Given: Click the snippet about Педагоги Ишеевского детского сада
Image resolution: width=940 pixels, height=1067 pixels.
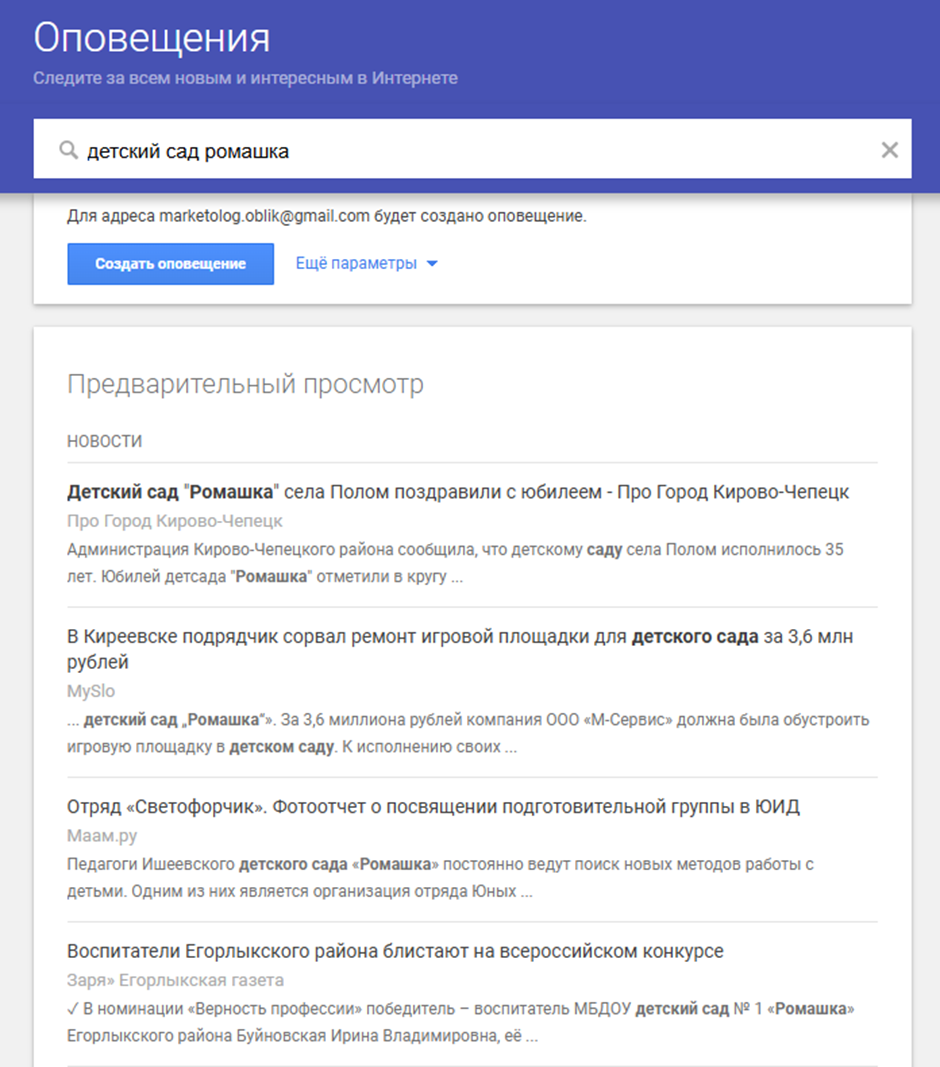Looking at the screenshot, I should coord(440,877).
